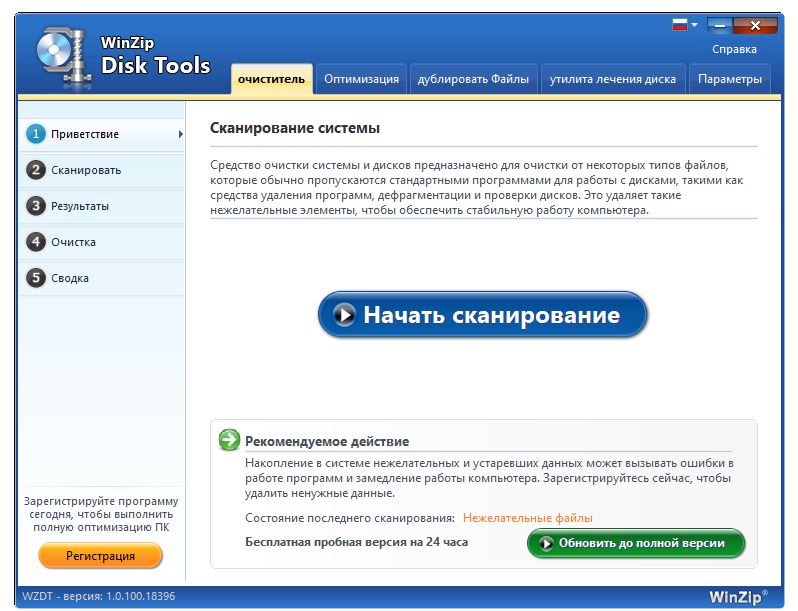798x611 pixels.
Task: Open the утилита лечения диска tab
Action: [613, 79]
